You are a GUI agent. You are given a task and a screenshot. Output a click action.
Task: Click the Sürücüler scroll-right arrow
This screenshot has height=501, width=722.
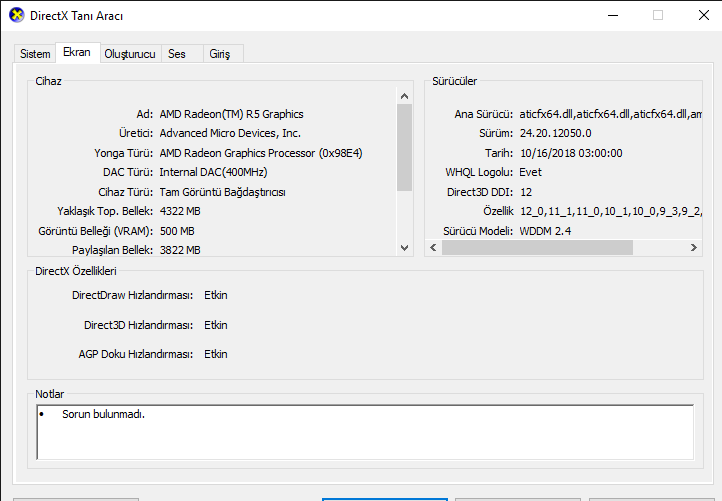pos(693,248)
